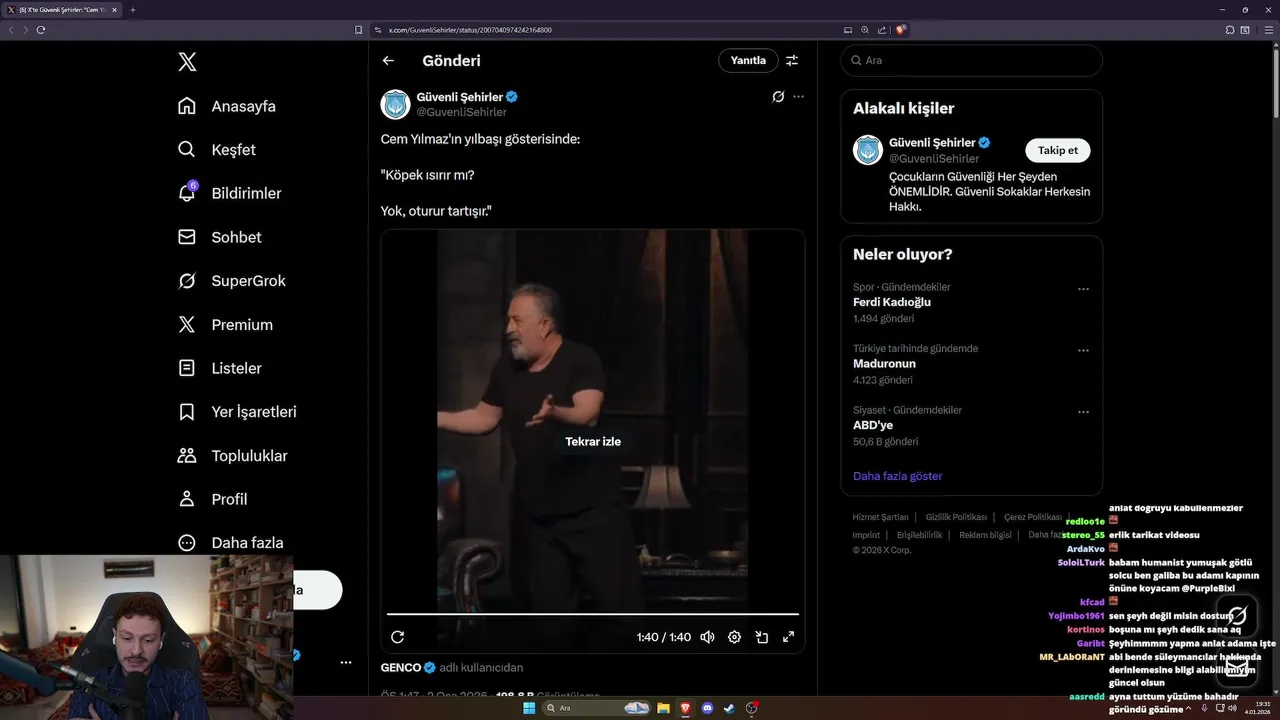Click the video replay icon
1280x720 pixels.
pyautogui.click(x=397, y=637)
